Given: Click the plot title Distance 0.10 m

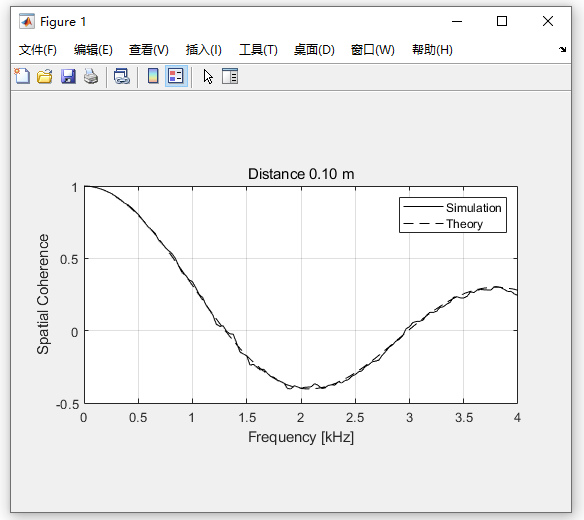Looking at the screenshot, I should coord(301,174).
